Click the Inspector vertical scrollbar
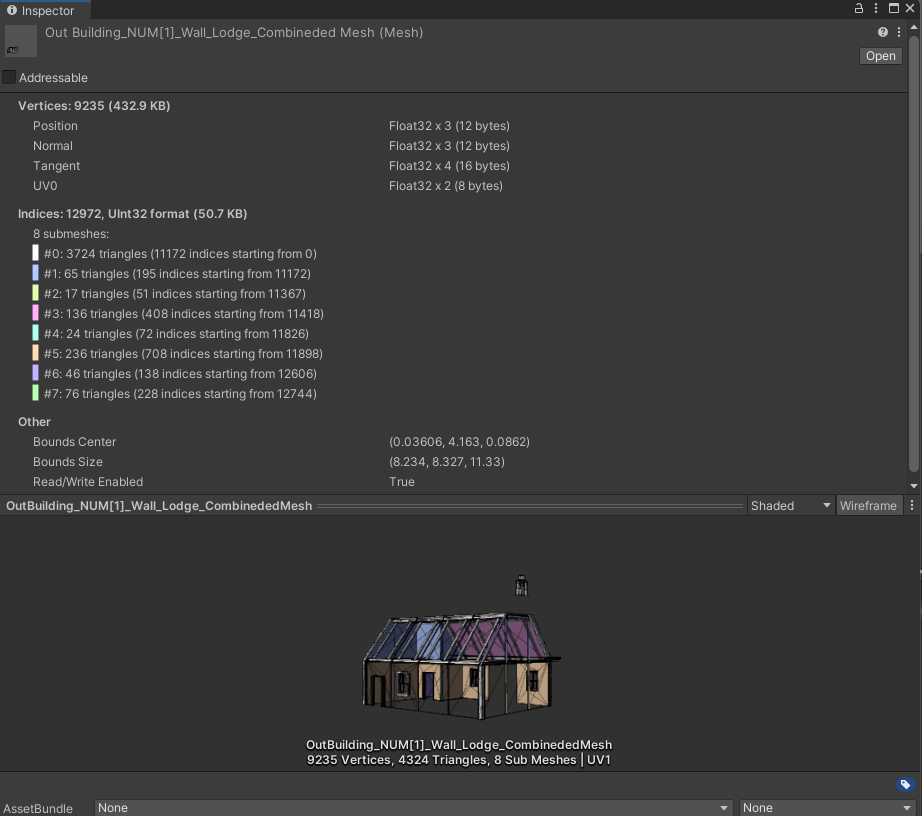Viewport: 922px width, 816px height. click(x=914, y=253)
